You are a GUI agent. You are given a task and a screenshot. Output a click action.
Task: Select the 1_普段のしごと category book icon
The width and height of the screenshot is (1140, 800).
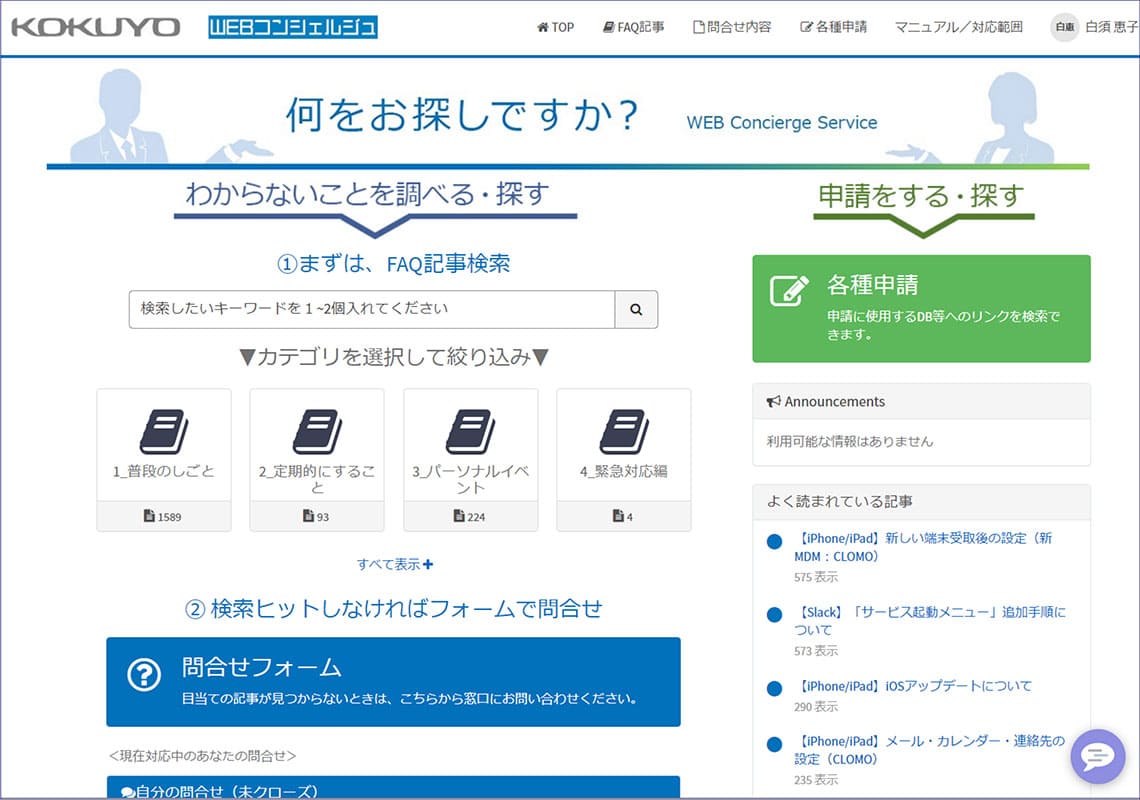pyautogui.click(x=164, y=432)
